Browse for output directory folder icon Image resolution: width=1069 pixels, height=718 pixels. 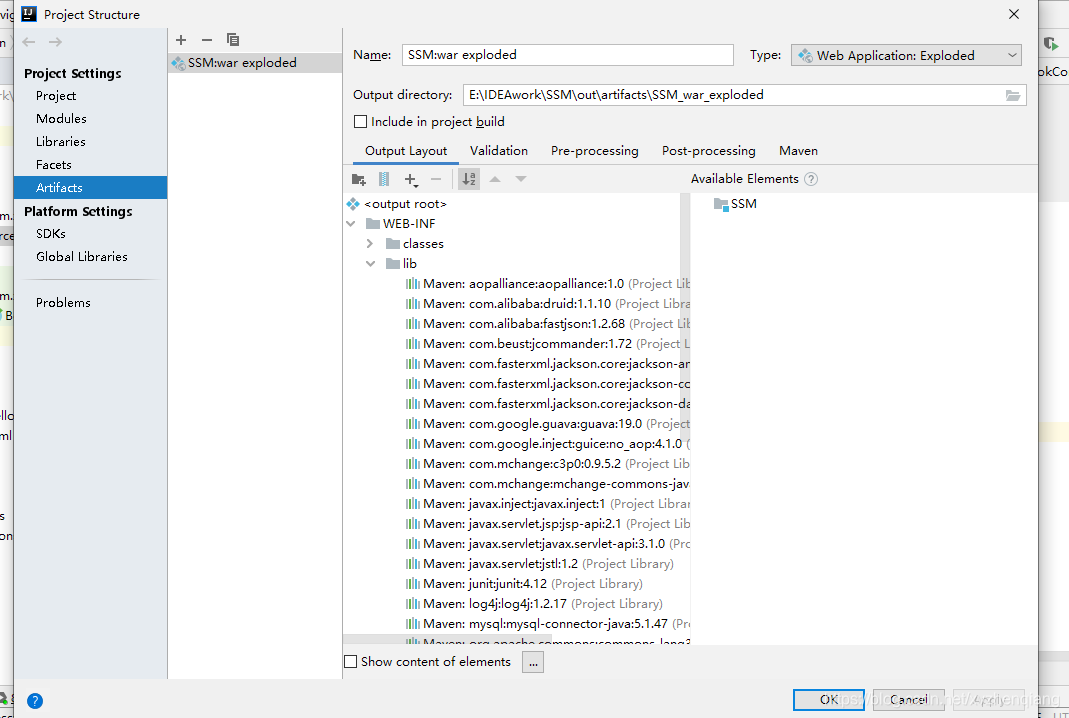point(1013,95)
